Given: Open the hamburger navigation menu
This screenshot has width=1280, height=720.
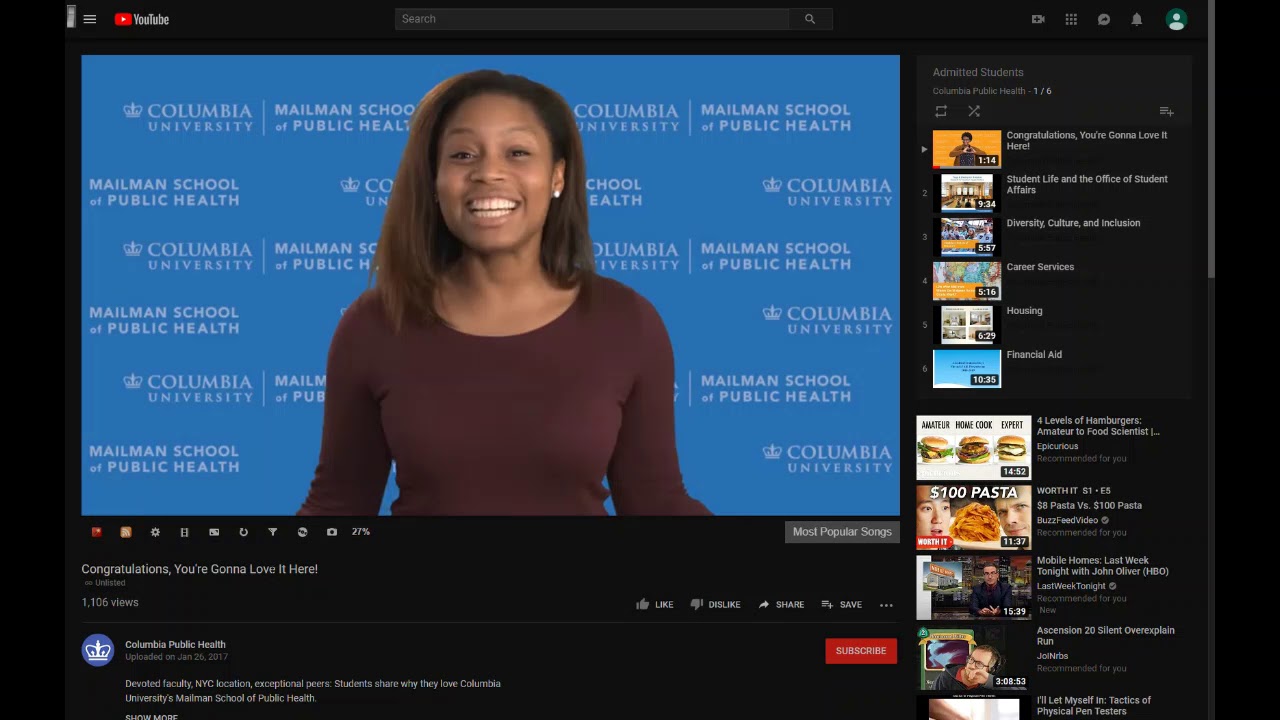Looking at the screenshot, I should coord(90,19).
